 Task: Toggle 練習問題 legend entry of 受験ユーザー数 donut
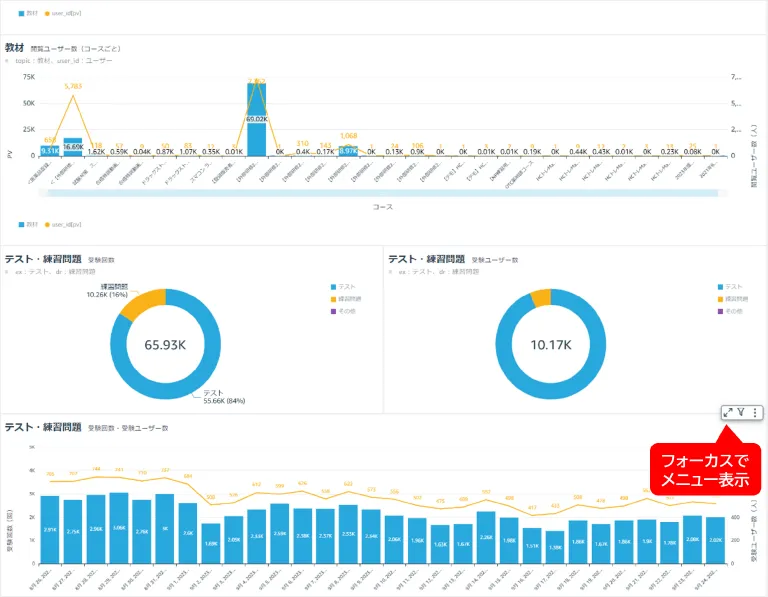coord(733,299)
